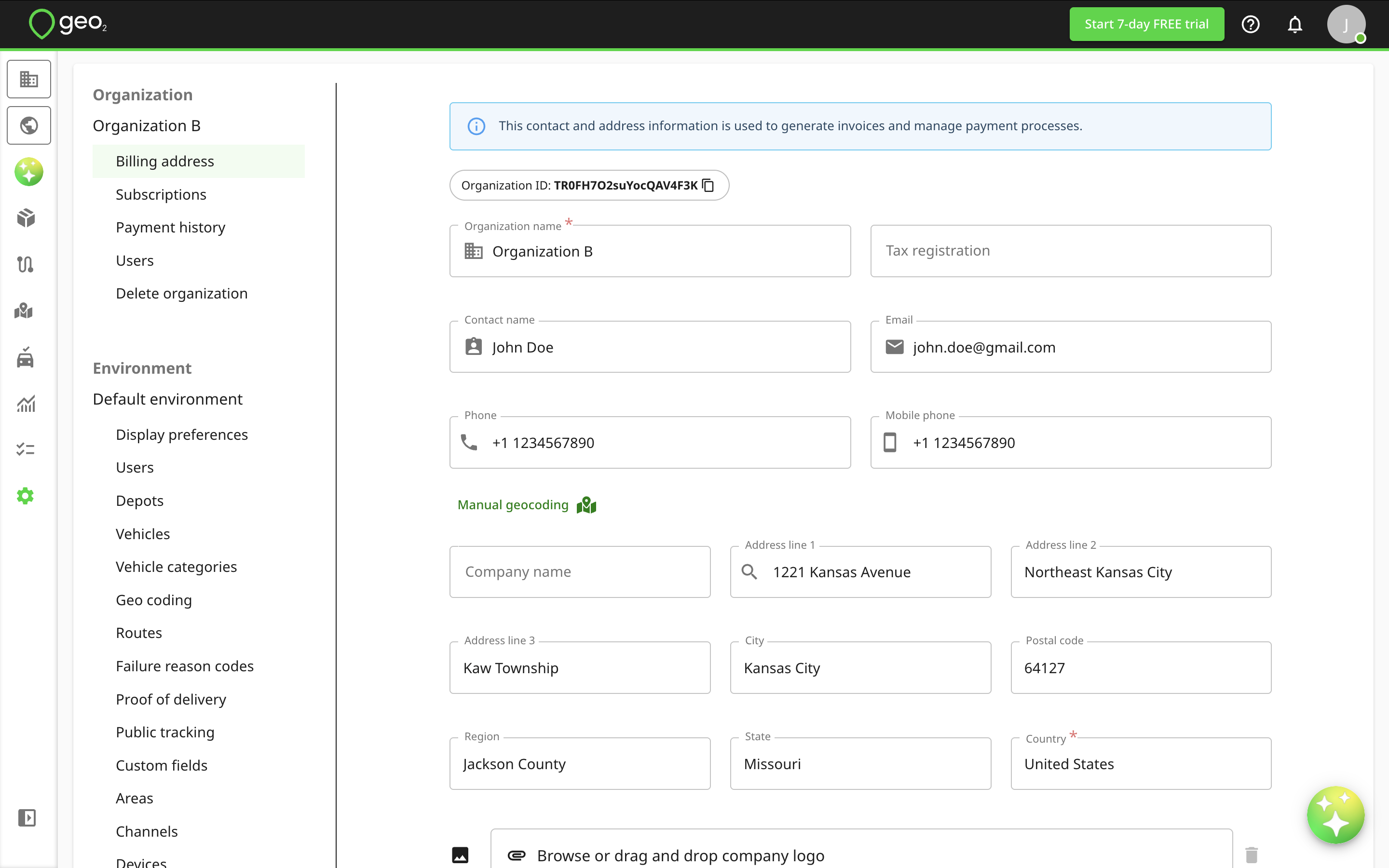Screen dimensions: 1389x868
Task: Click the delete logo trash icon
Action: (x=1252, y=855)
